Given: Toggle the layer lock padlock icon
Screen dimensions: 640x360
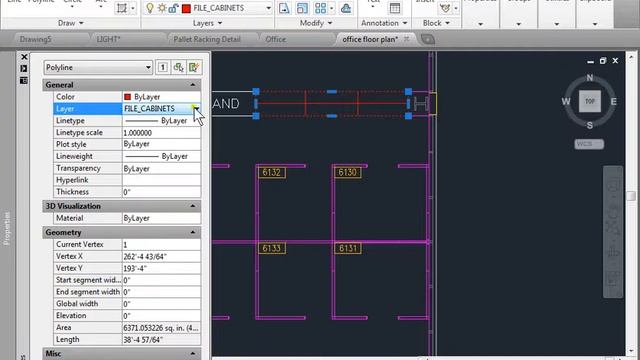Looking at the screenshot, I should 173,8.
